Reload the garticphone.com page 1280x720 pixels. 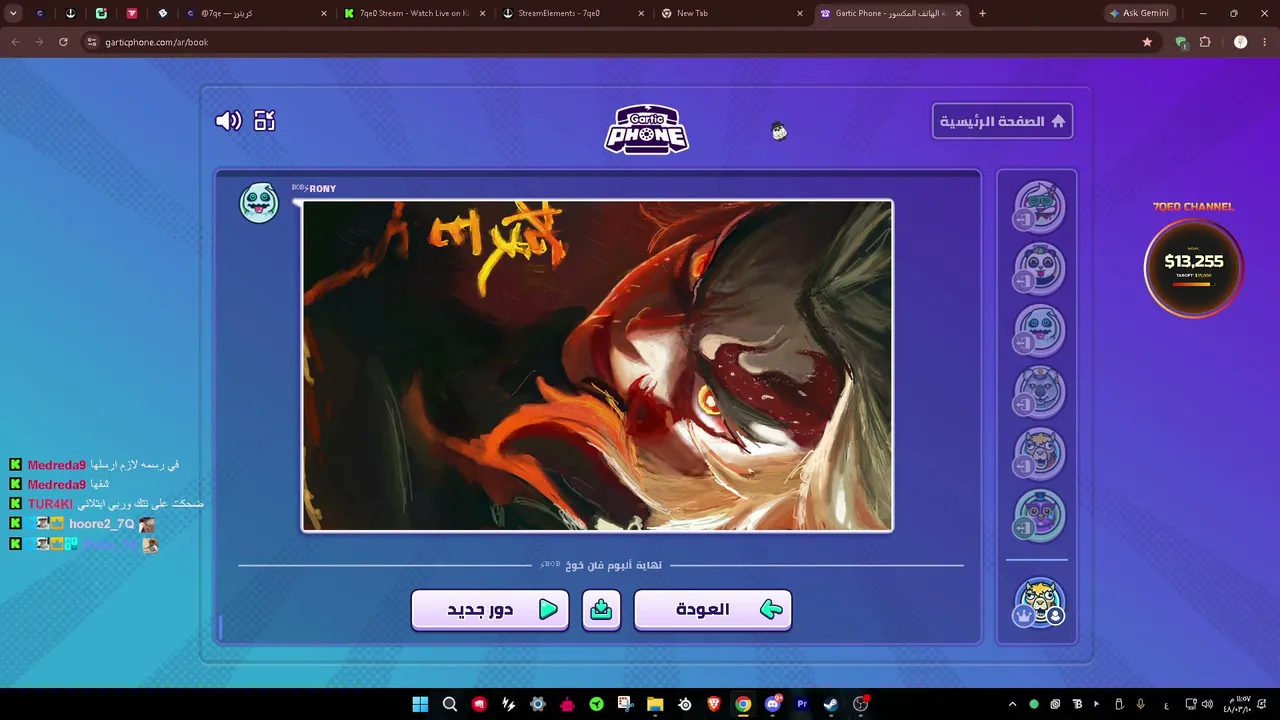tap(63, 42)
